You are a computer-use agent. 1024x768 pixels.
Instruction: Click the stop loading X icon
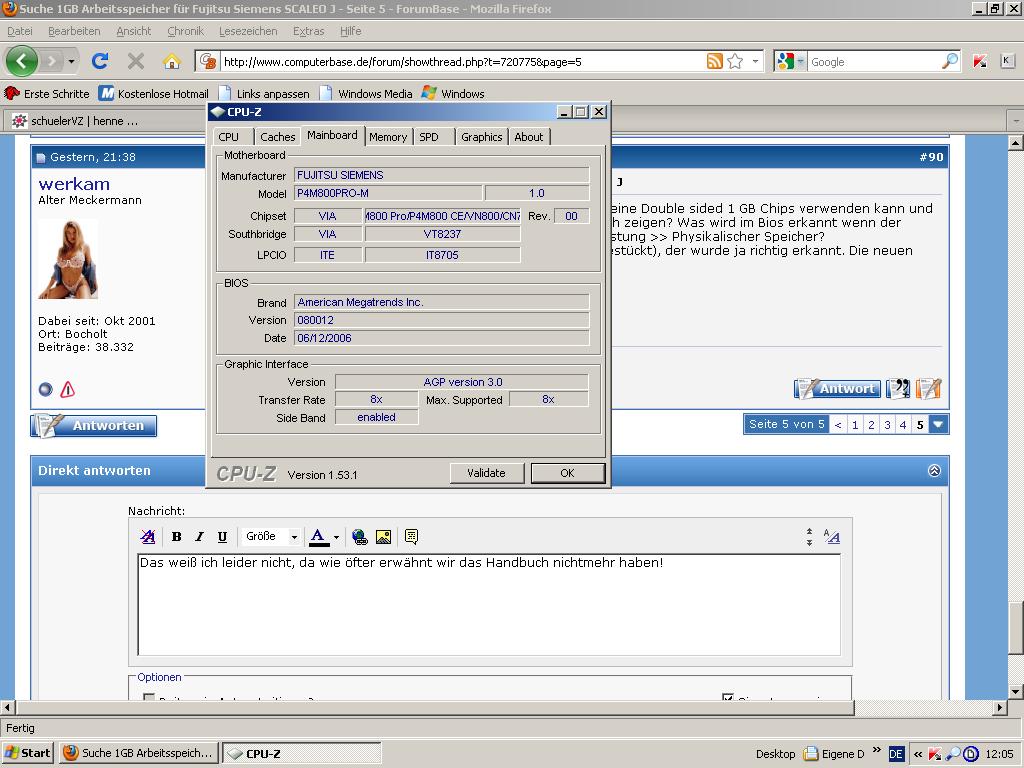[x=136, y=61]
